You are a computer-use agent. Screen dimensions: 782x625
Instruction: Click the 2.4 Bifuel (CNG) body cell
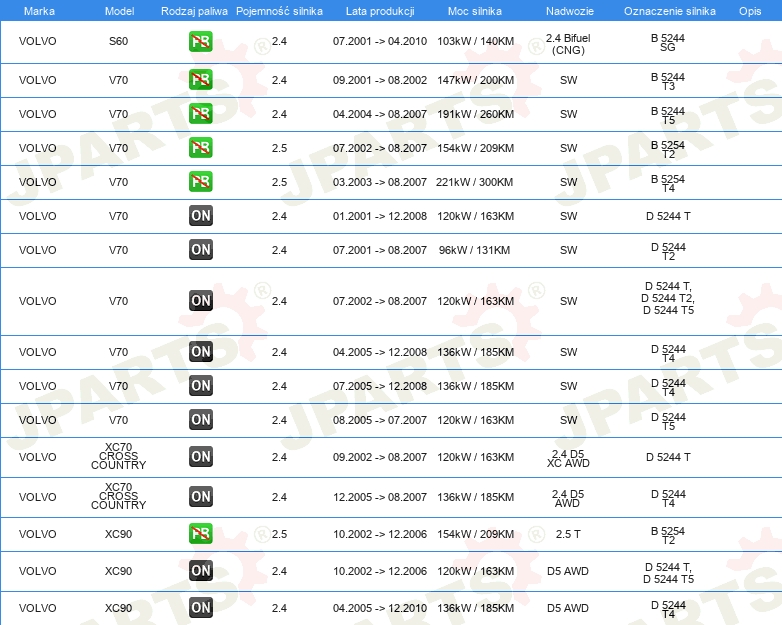[568, 44]
